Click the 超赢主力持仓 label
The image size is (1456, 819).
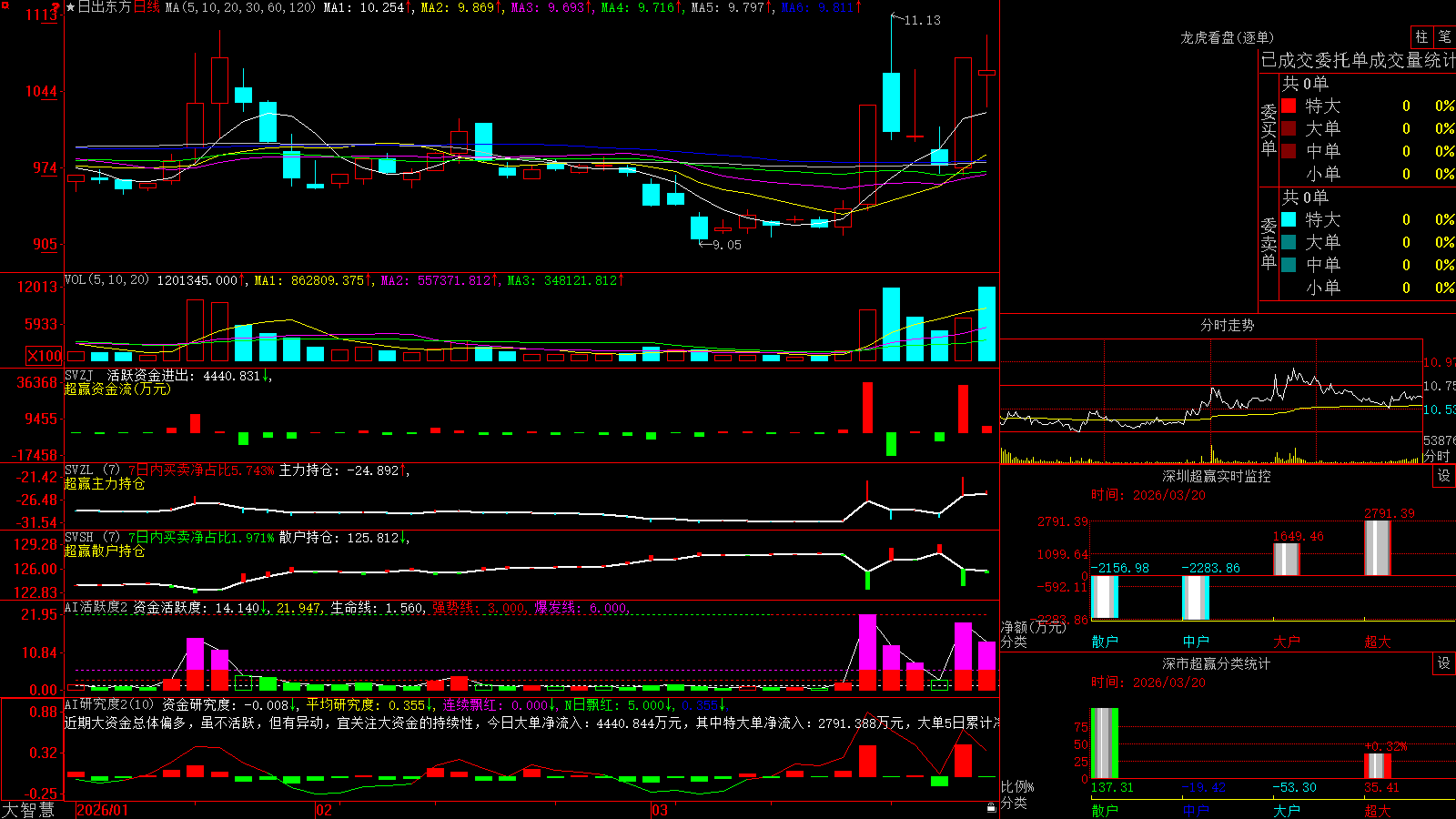pos(105,483)
